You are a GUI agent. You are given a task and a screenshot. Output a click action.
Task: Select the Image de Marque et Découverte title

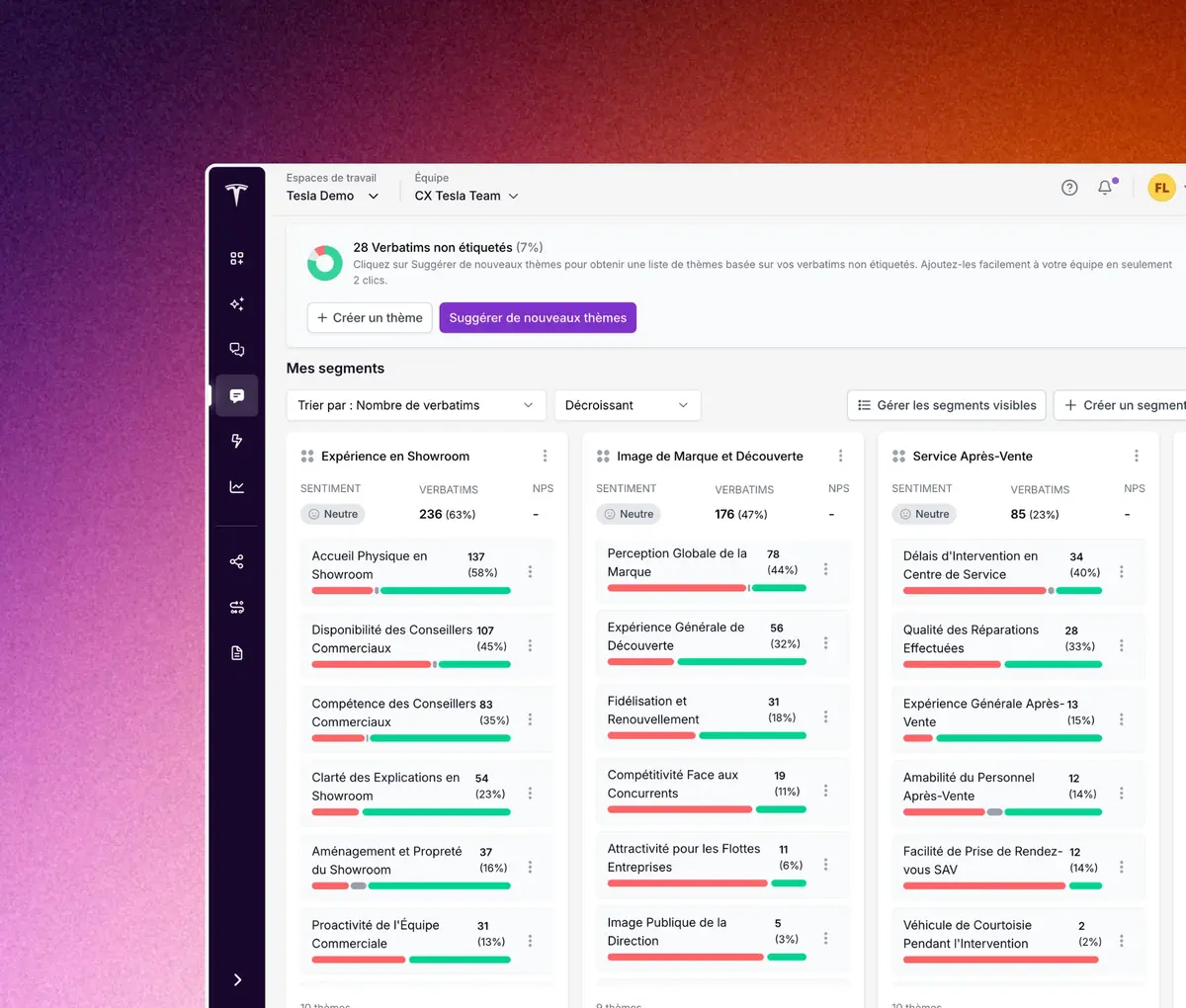coord(710,456)
